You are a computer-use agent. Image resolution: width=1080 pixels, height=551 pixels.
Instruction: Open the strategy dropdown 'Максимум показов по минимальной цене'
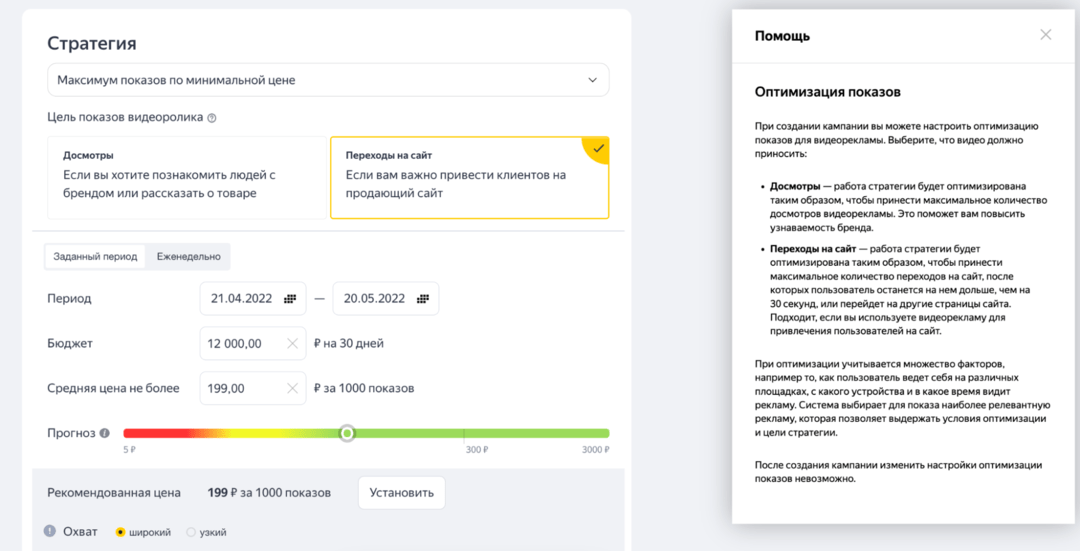click(x=328, y=80)
